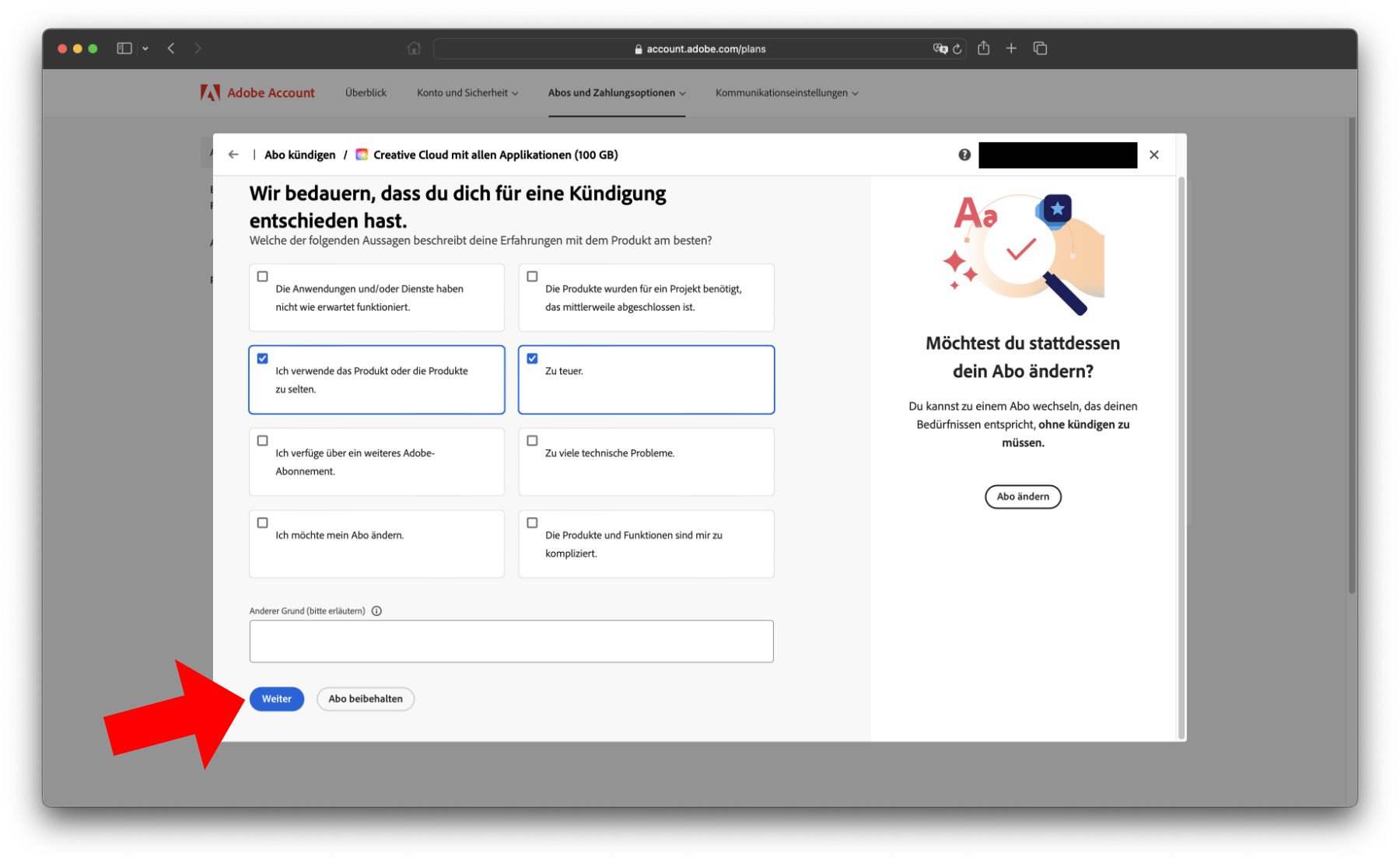
Task: Check 'Ich möchte mein Abo ändern' box
Action: click(x=263, y=523)
